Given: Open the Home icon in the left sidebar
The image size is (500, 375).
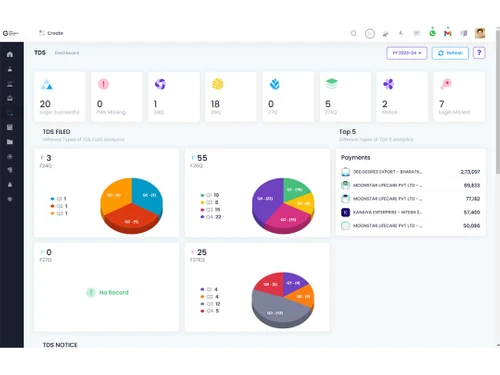Looking at the screenshot, I should pos(10,54).
